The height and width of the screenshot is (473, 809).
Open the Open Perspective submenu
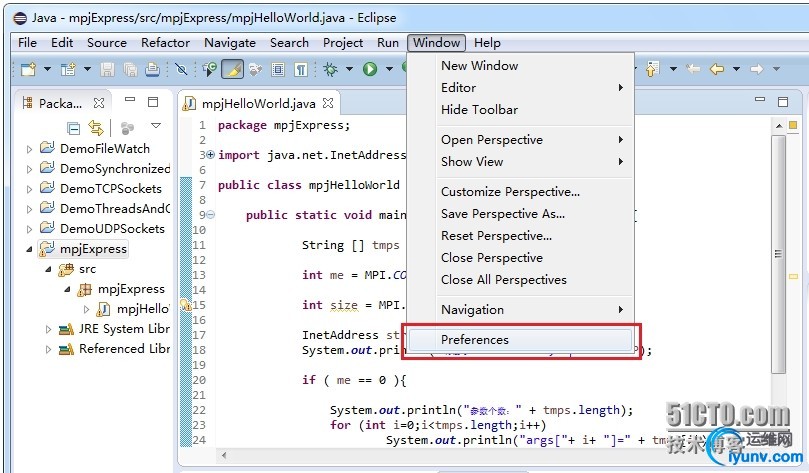coord(520,140)
